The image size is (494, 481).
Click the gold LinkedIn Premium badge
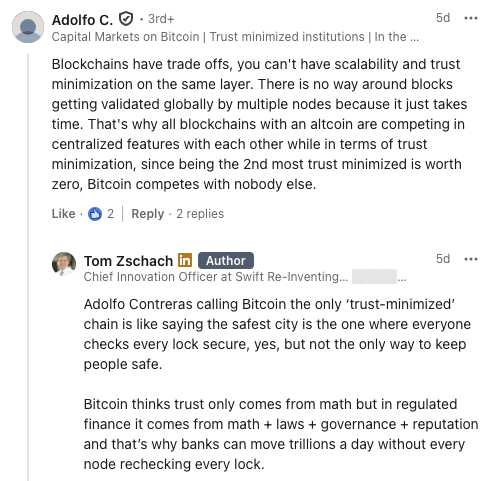(185, 261)
